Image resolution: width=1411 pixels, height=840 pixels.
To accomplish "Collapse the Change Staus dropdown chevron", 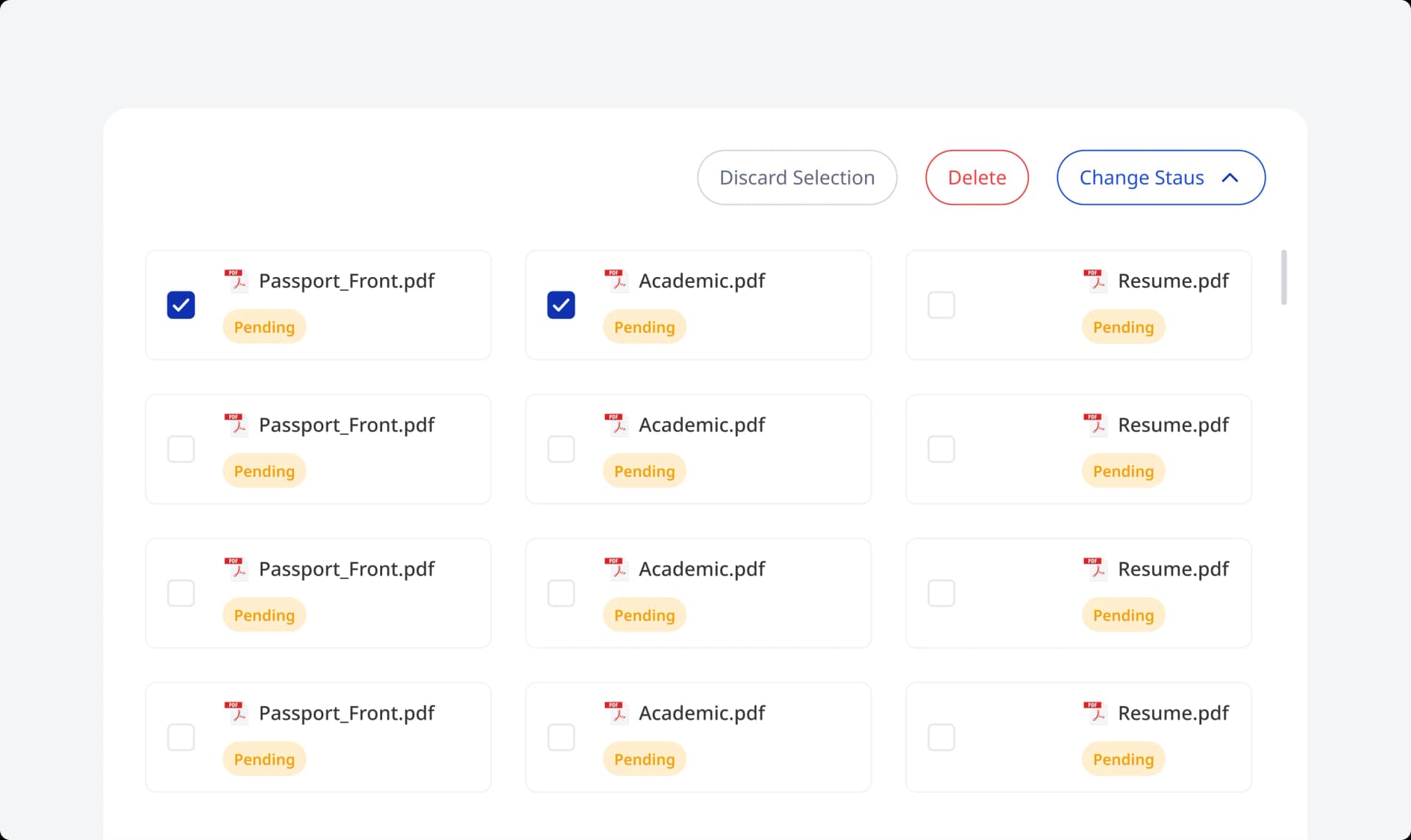I will click(x=1230, y=177).
